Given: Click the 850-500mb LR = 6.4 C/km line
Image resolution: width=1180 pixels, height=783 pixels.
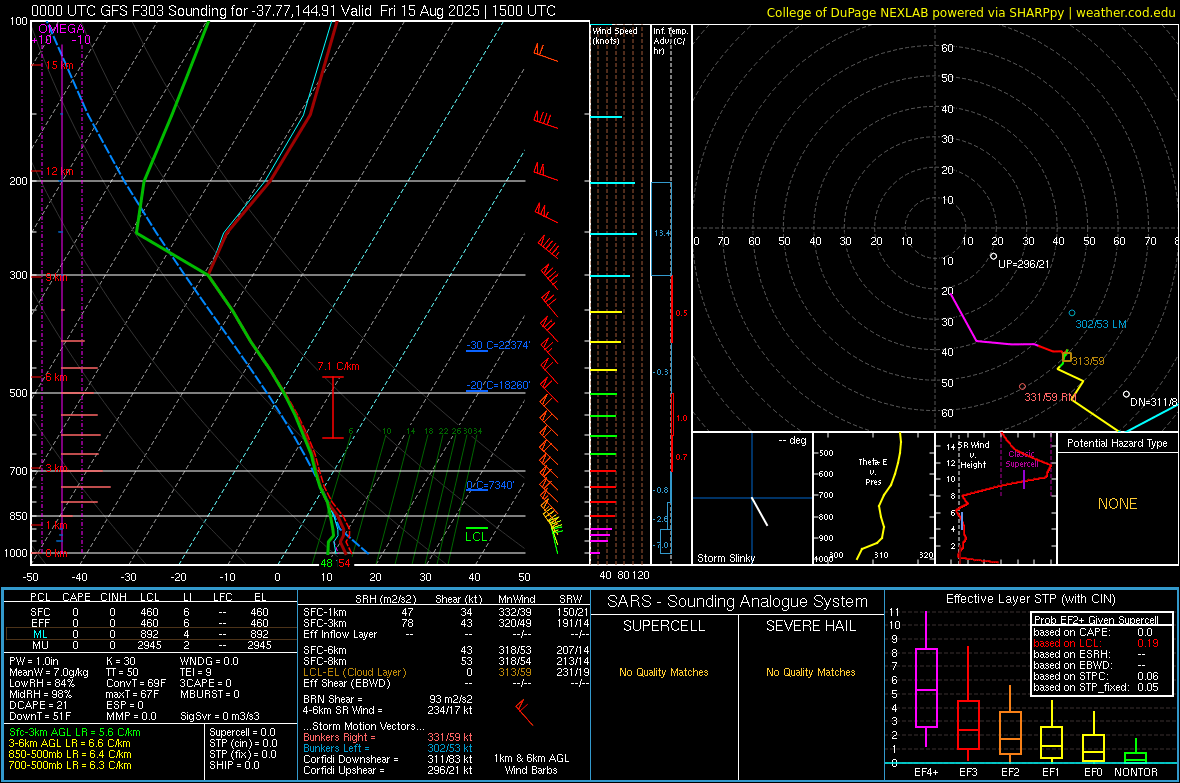Looking at the screenshot, I should [70, 754].
